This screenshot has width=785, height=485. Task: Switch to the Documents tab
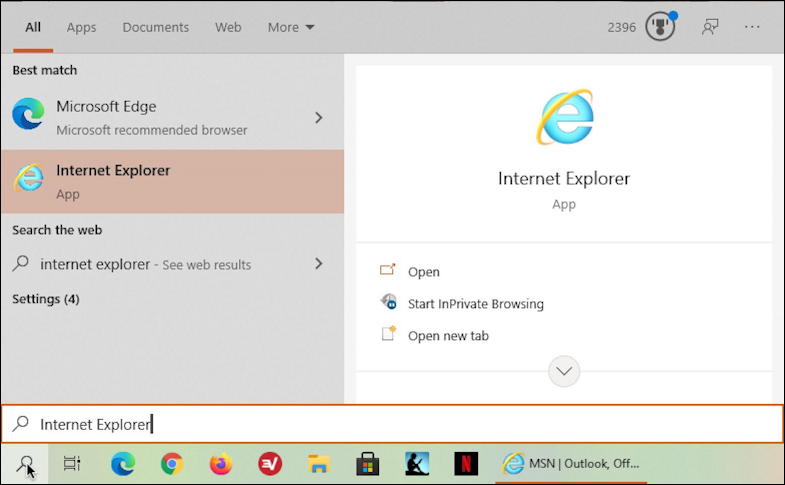point(156,27)
